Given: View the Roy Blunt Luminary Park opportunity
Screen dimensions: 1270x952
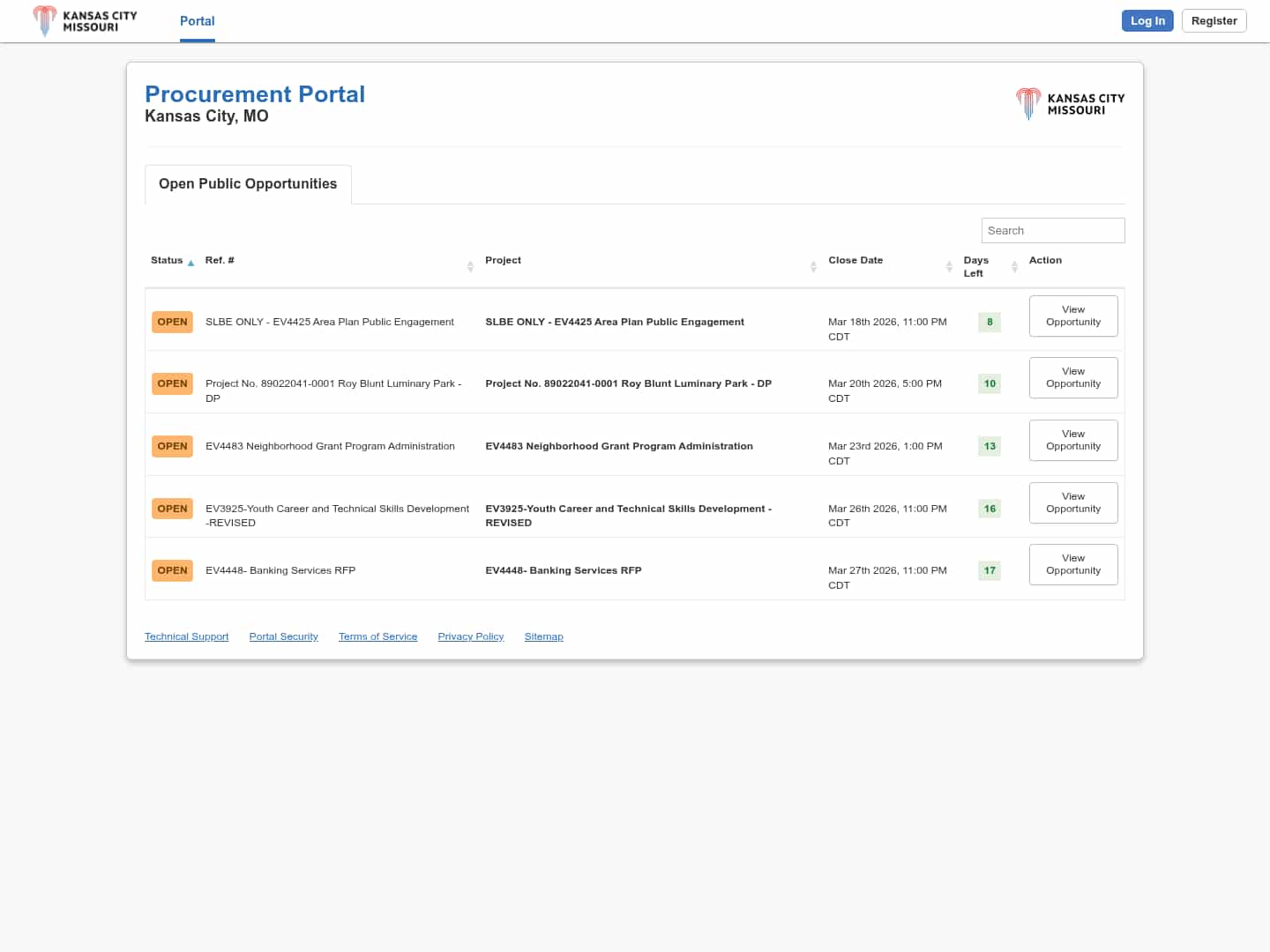Looking at the screenshot, I should point(1073,377).
